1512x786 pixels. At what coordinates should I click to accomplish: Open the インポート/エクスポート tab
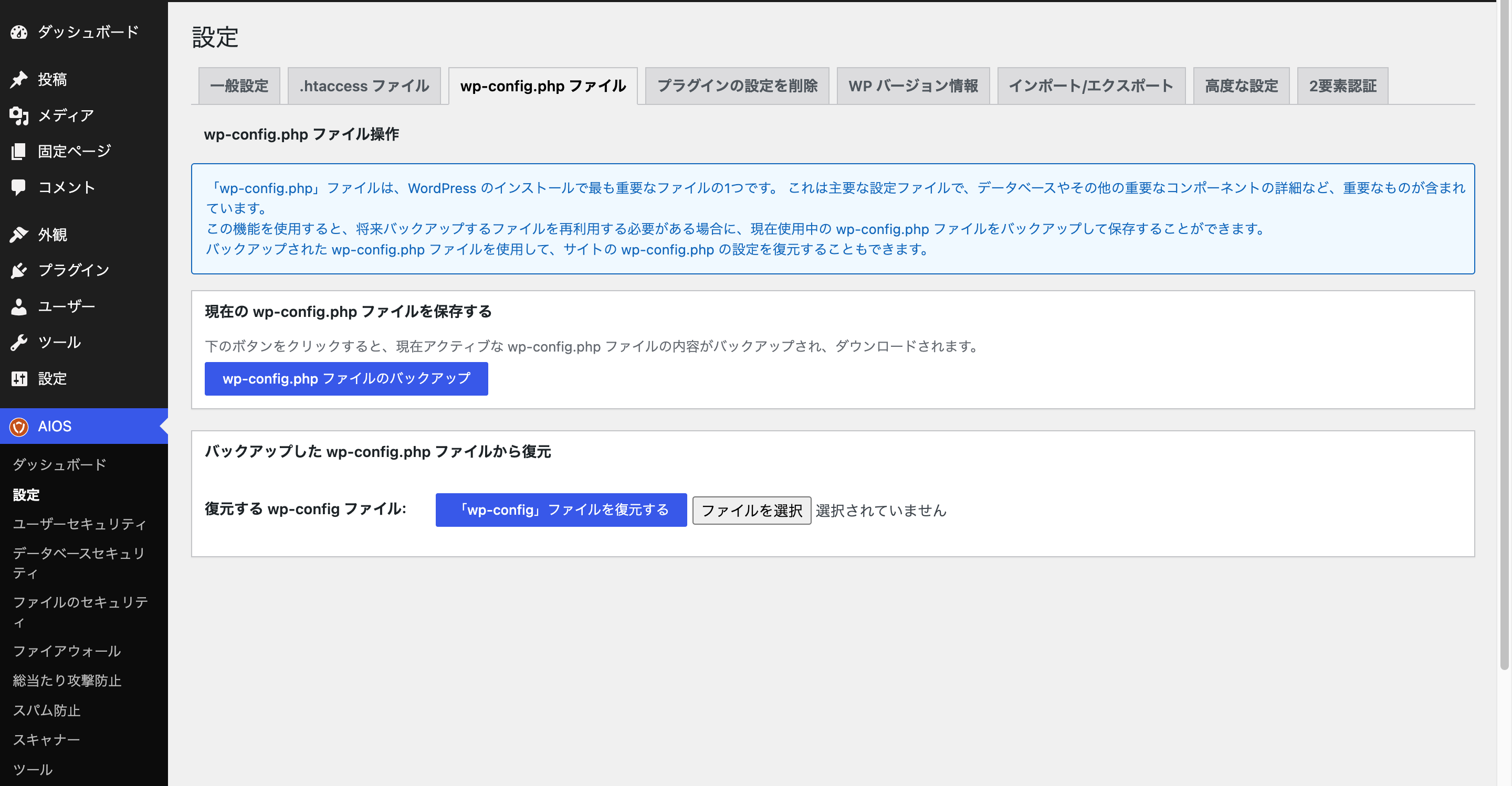tap(1091, 86)
